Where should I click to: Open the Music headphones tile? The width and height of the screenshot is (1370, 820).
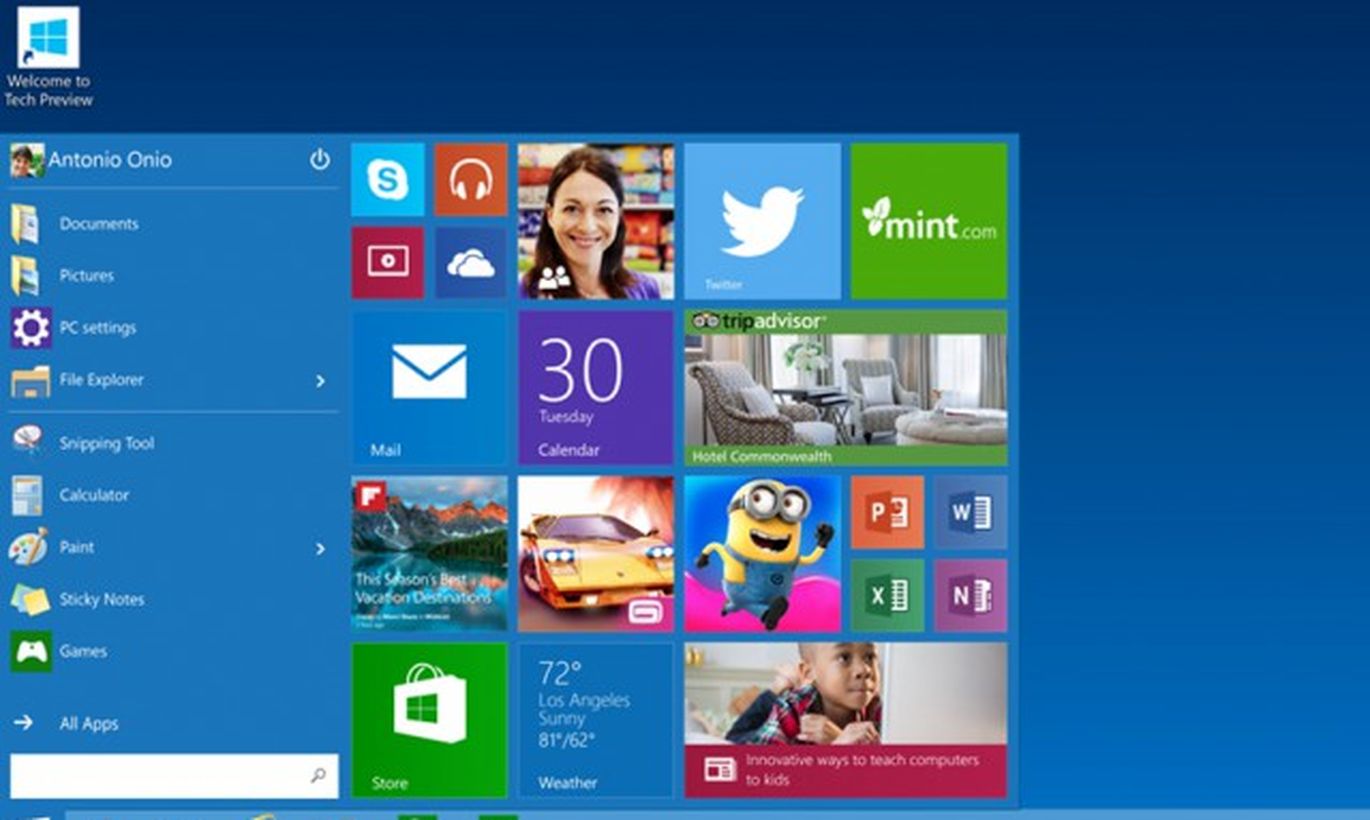tap(471, 179)
